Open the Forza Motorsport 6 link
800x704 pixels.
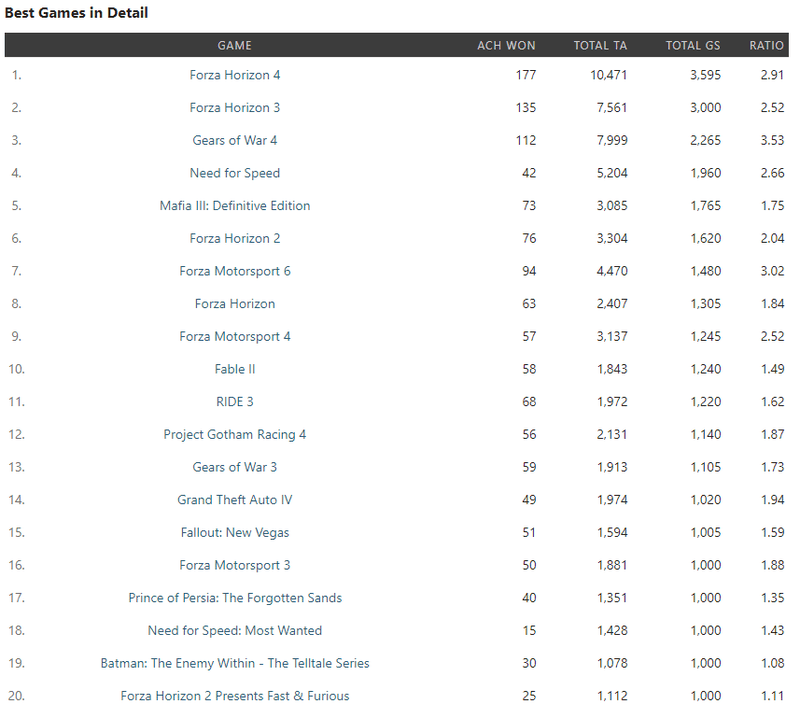click(235, 271)
